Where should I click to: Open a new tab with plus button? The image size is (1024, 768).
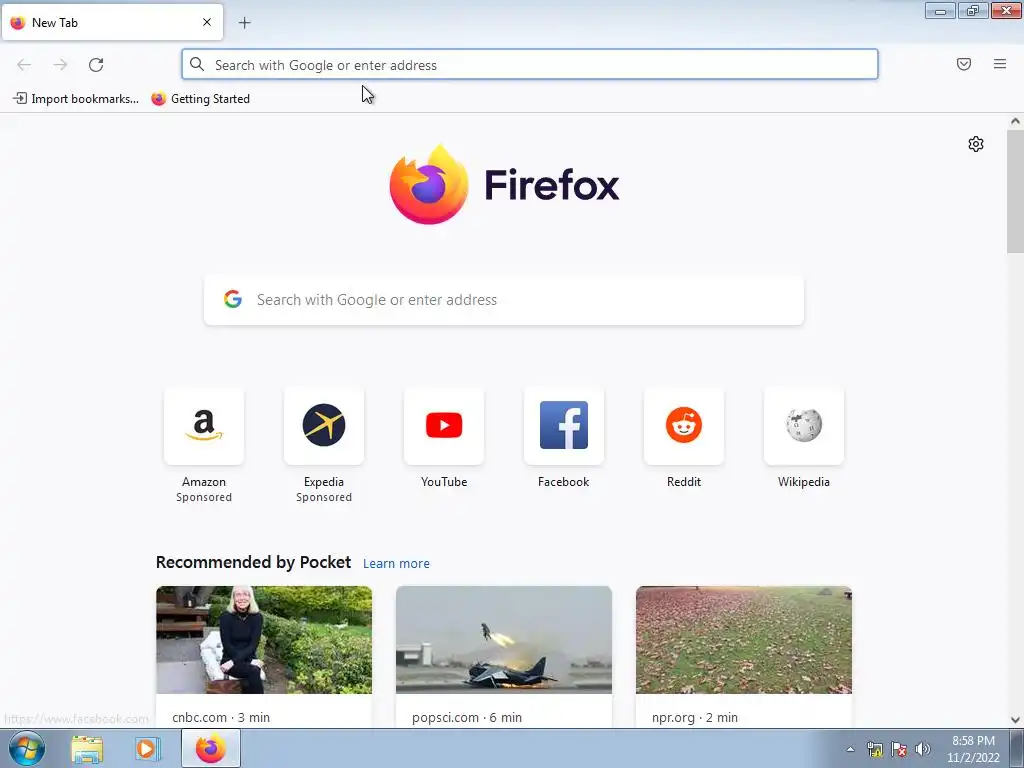[x=244, y=23]
